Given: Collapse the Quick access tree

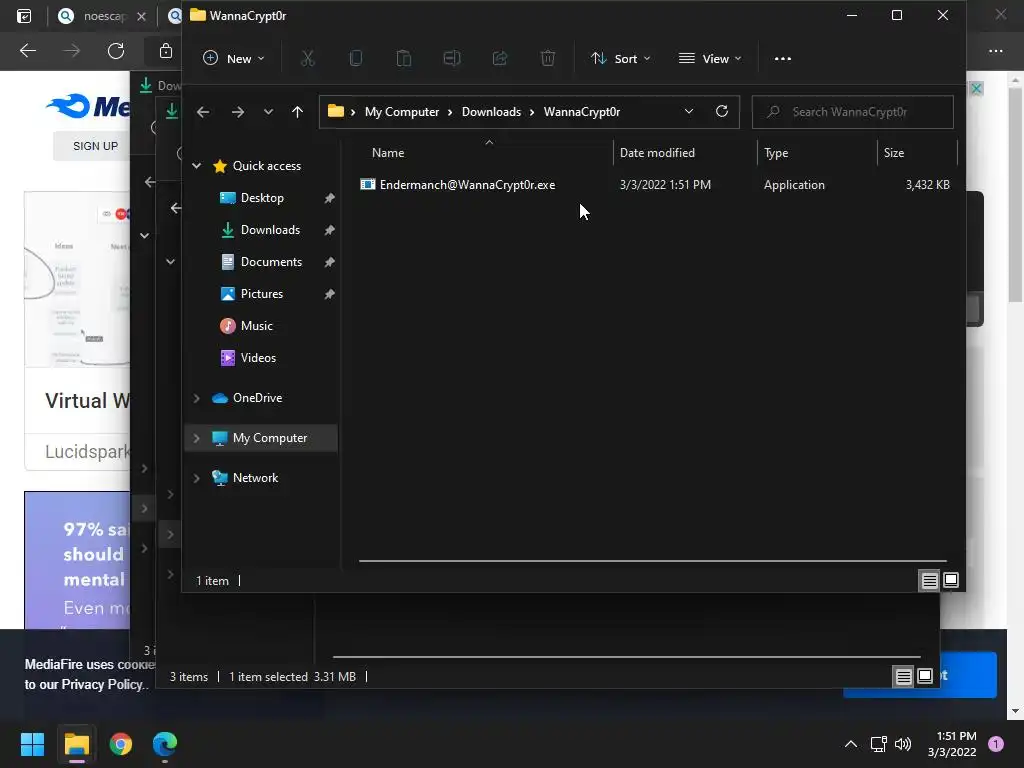Looking at the screenshot, I should (x=197, y=166).
